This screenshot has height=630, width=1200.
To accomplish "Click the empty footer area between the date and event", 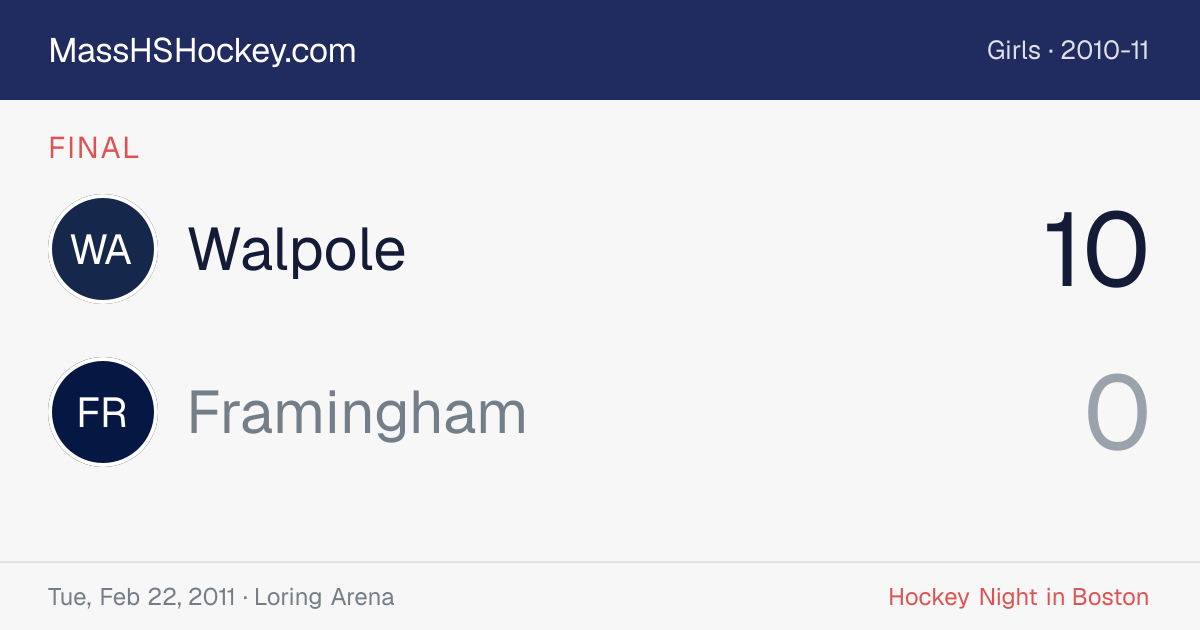I will 641,598.
